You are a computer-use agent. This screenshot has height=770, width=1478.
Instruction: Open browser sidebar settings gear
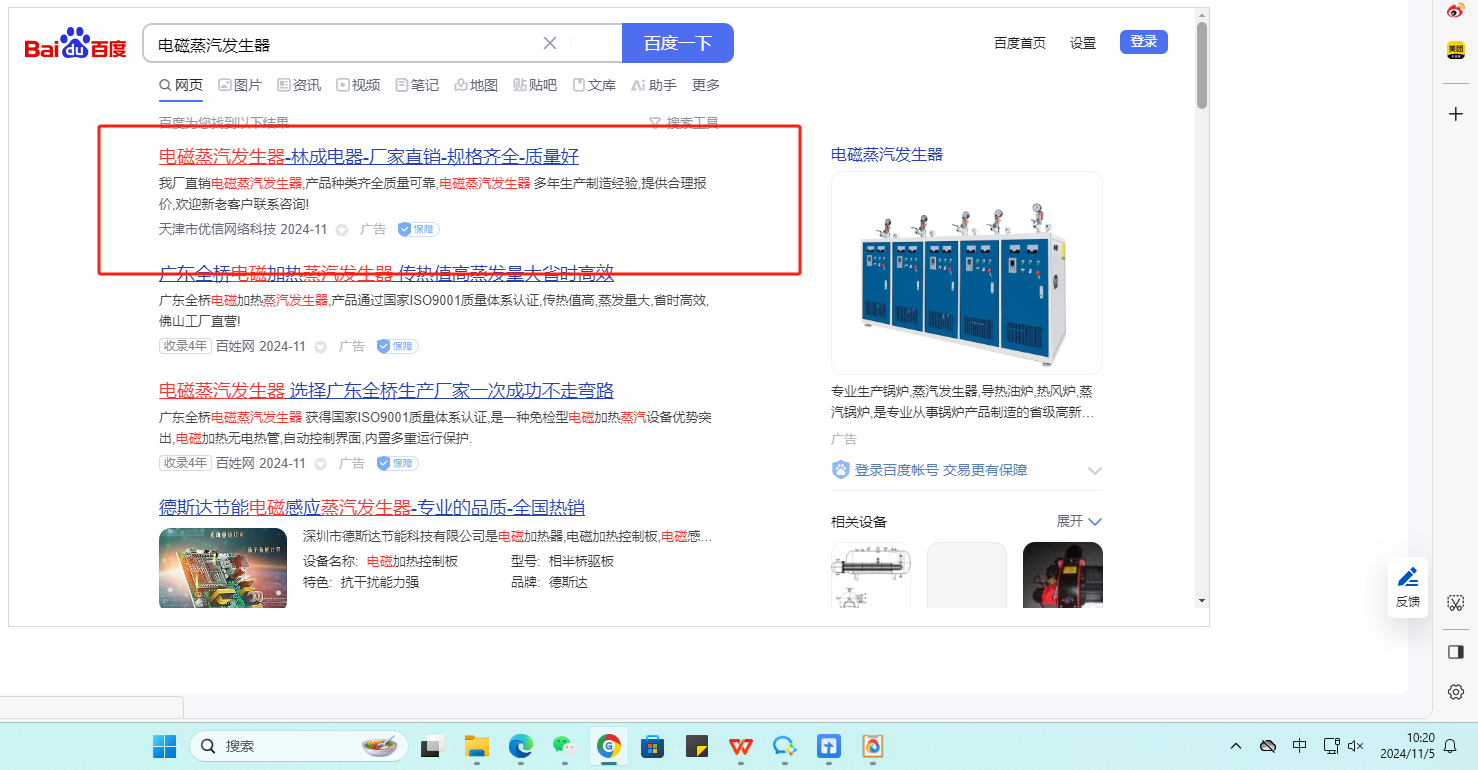click(x=1456, y=692)
